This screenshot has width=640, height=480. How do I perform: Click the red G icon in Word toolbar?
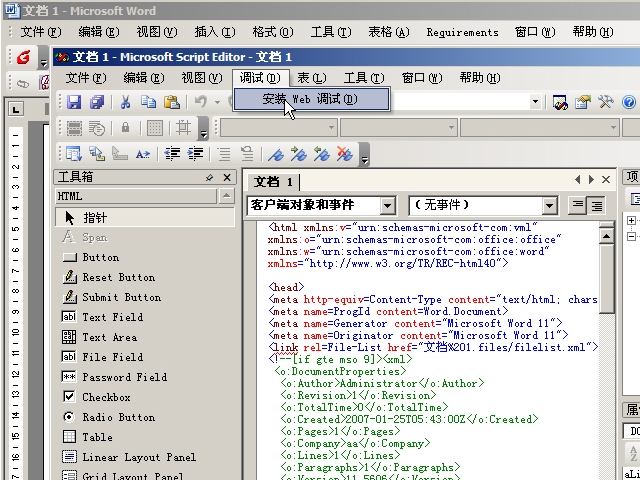(23, 57)
